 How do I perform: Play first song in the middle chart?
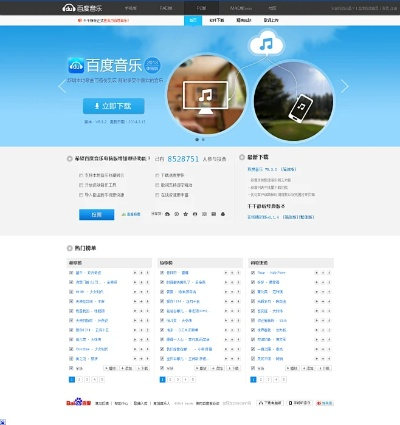pyautogui.click(x=226, y=273)
